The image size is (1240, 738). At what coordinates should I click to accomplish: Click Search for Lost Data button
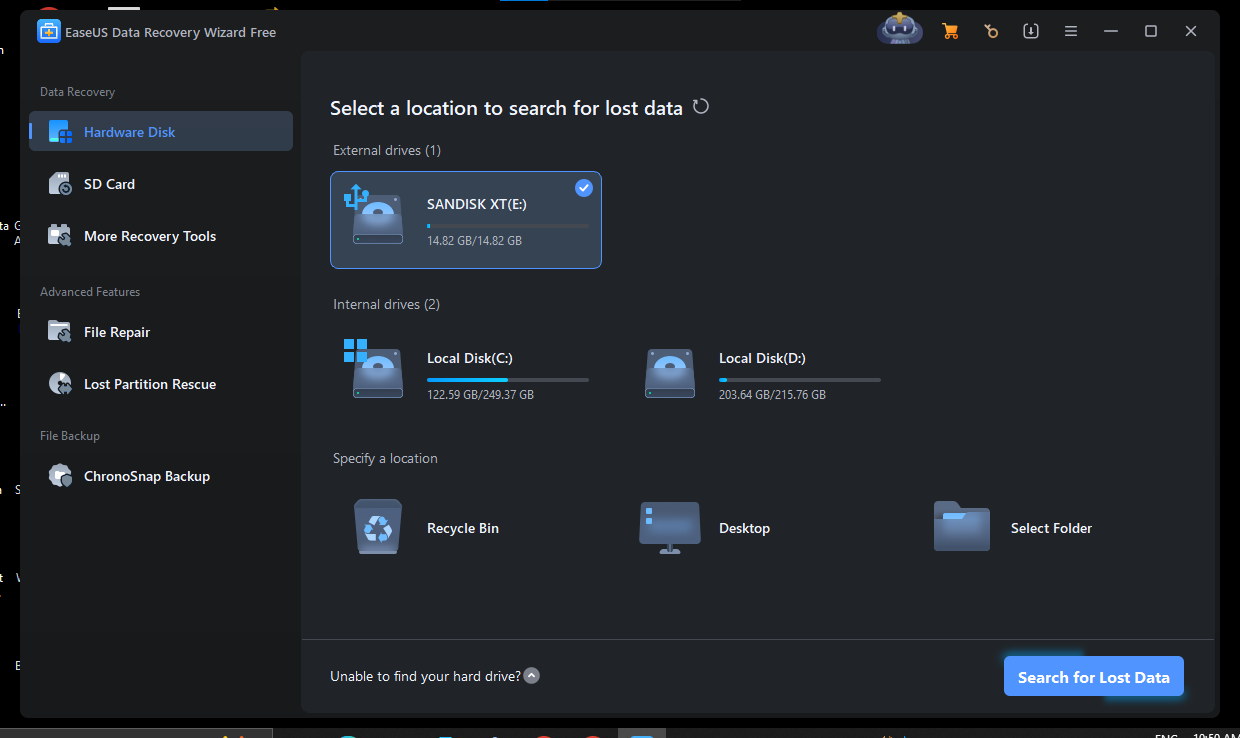tap(1094, 677)
